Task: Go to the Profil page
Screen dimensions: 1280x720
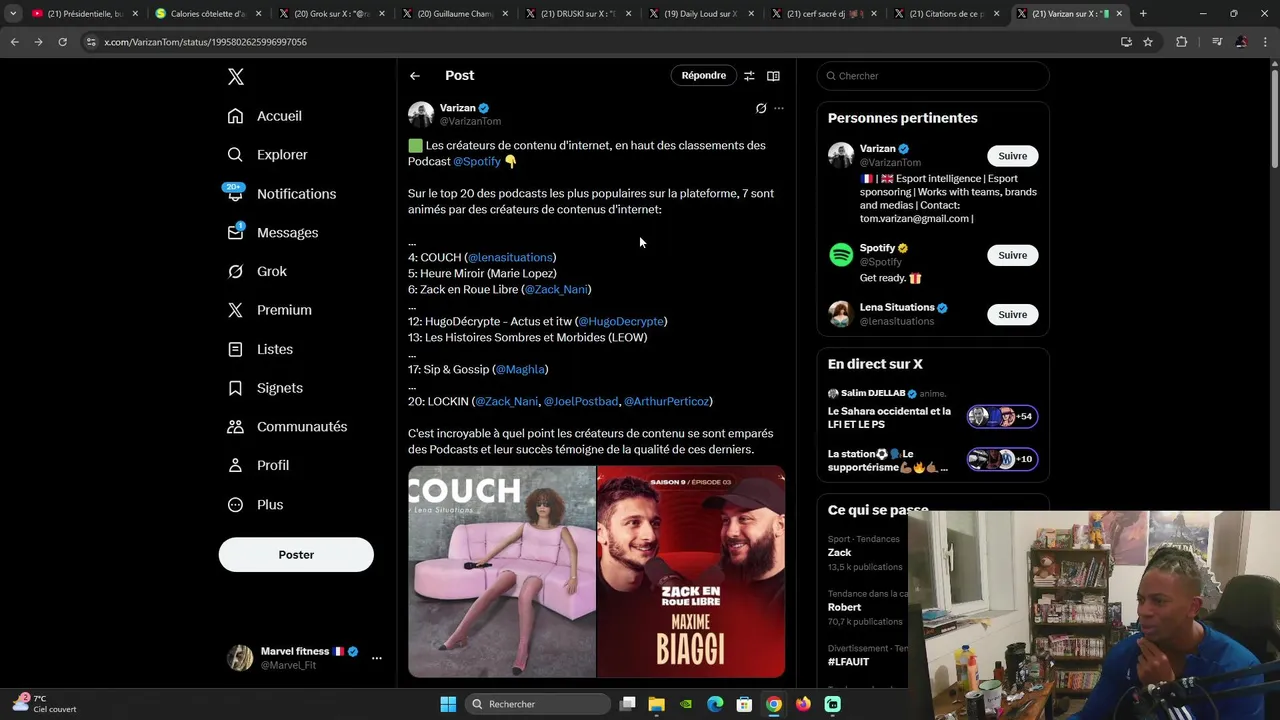Action: (x=258, y=465)
